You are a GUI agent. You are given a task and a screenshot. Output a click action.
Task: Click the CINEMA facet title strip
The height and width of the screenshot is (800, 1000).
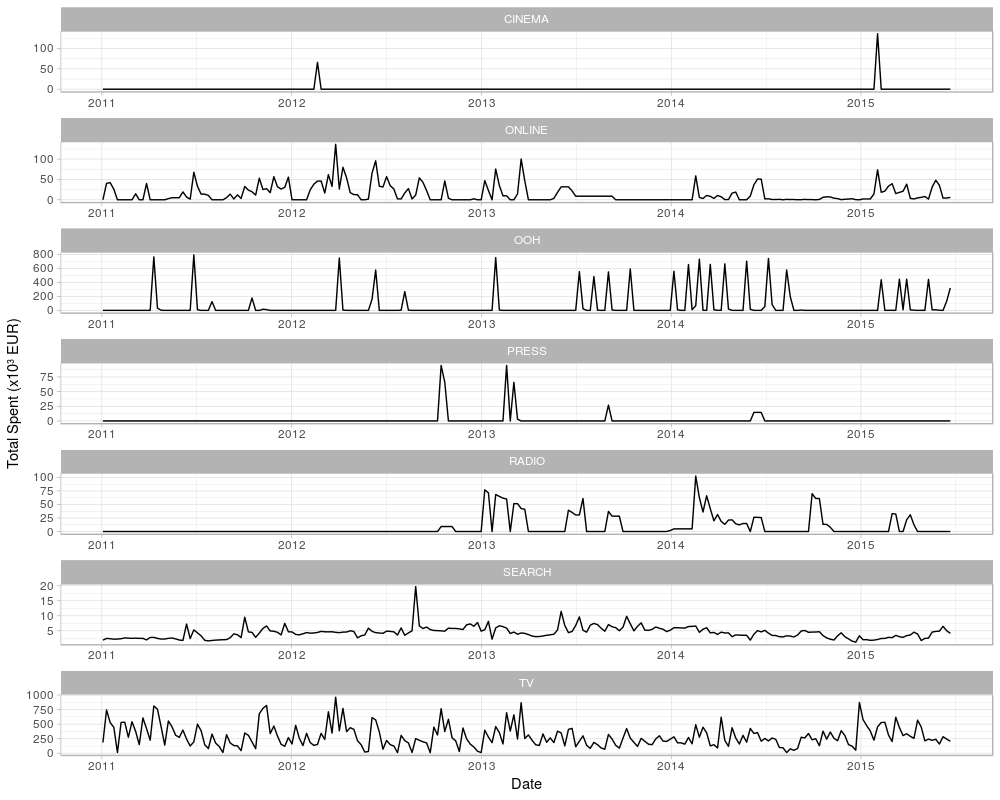coord(526,19)
